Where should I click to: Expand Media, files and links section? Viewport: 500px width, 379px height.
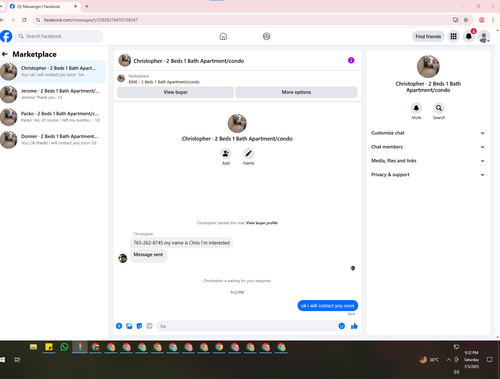[x=428, y=161]
